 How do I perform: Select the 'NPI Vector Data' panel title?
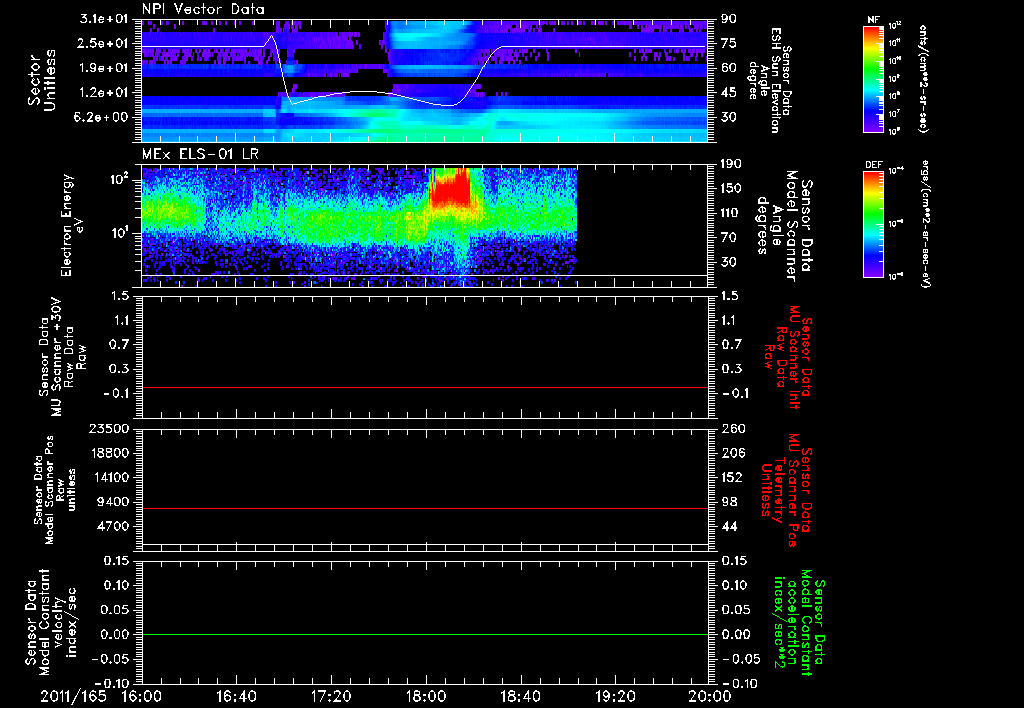[204, 9]
